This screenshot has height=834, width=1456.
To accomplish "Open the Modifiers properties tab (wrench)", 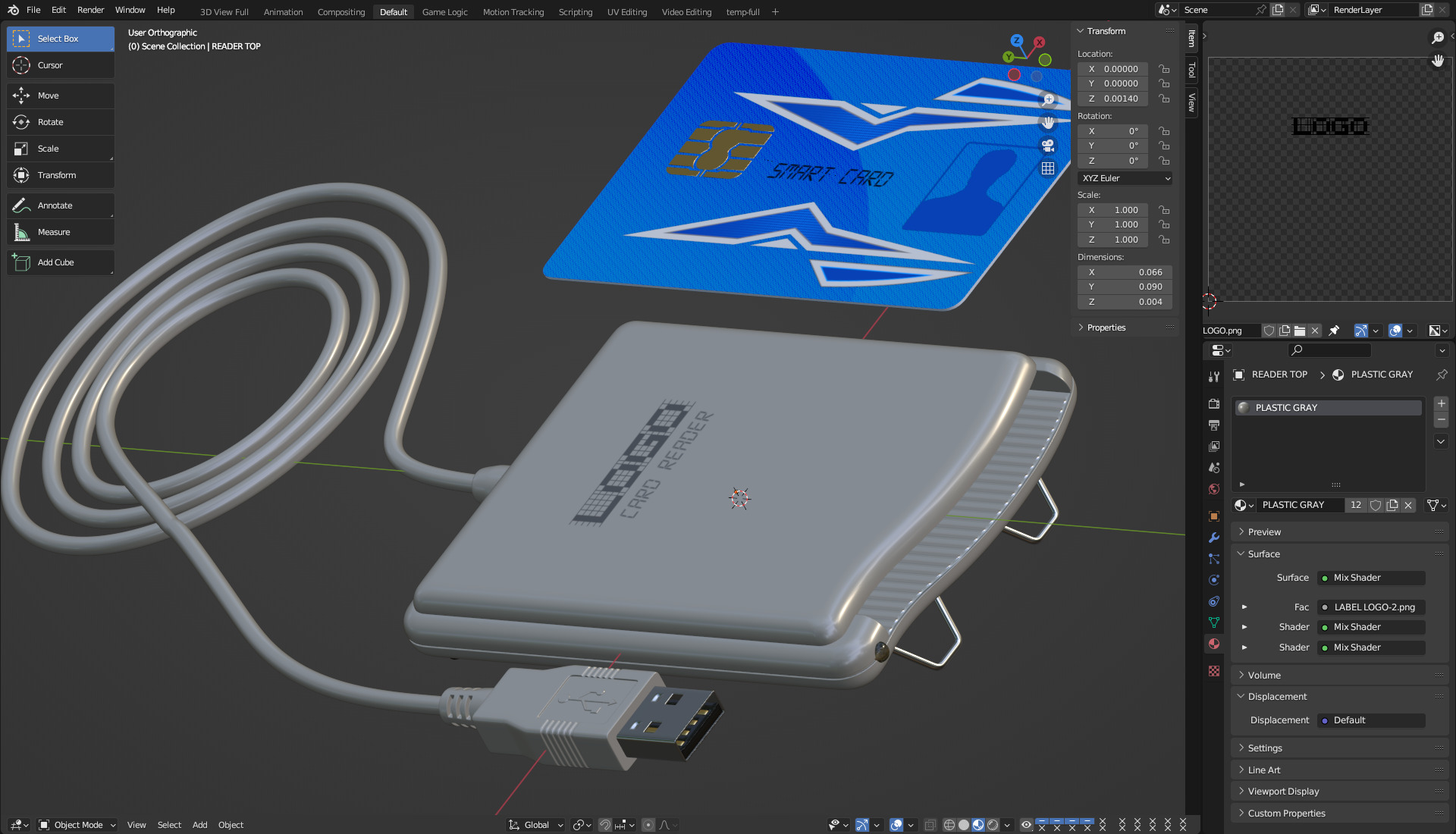I will click(x=1214, y=538).
